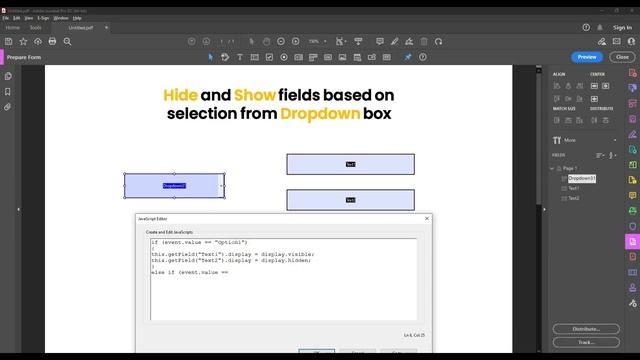This screenshot has height=360, width=640.
Task: Click the upload to cloud icon
Action: click(x=38, y=41)
